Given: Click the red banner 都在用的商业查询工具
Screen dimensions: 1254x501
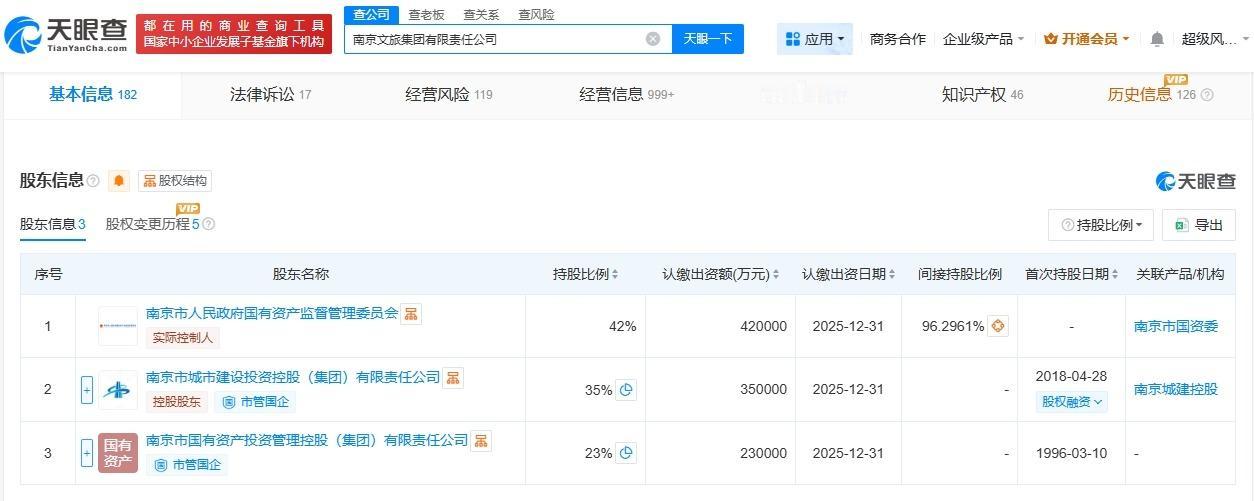Looking at the screenshot, I should [x=234, y=34].
